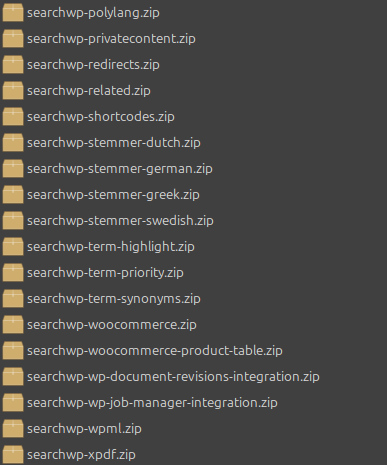This screenshot has height=465, width=387.
Task: Click the archive icon for searchwp-xpdf.zip
Action: point(13,455)
